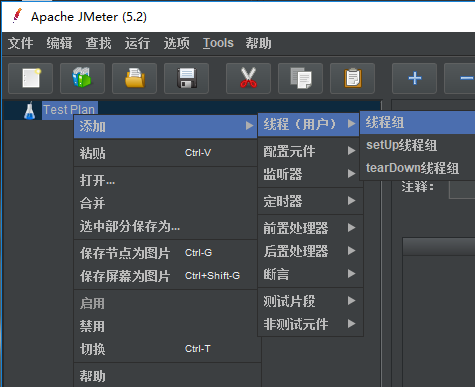Open the 编辑 menu
This screenshot has height=387, width=475.
(59, 43)
